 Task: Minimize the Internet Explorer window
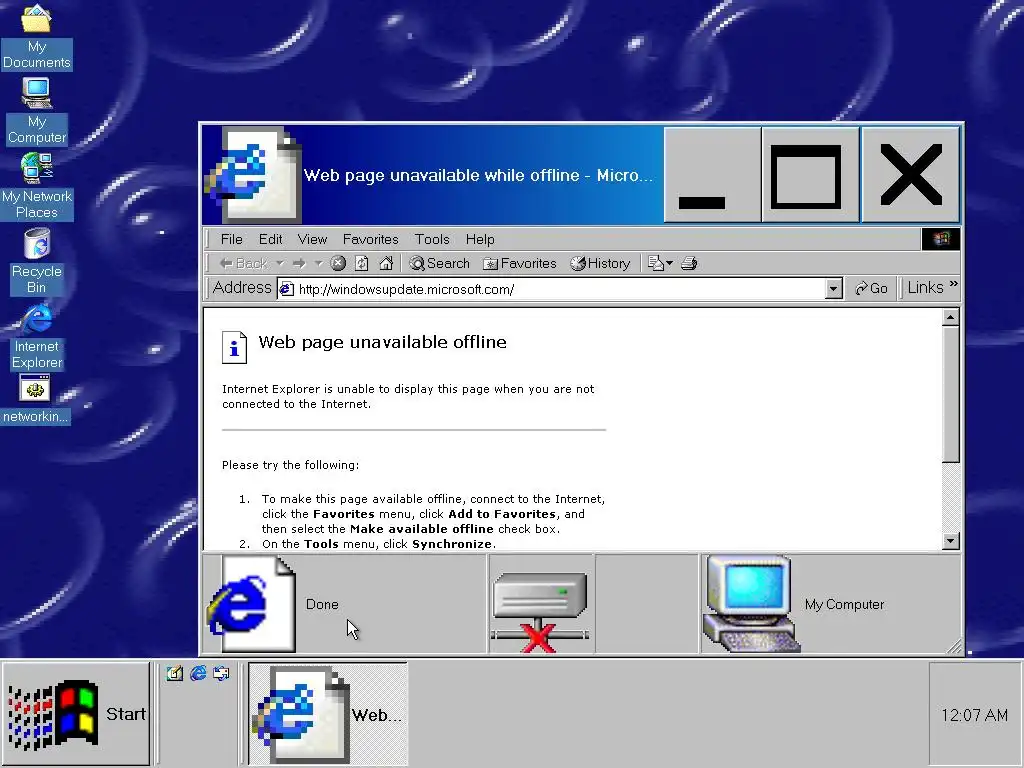point(712,175)
